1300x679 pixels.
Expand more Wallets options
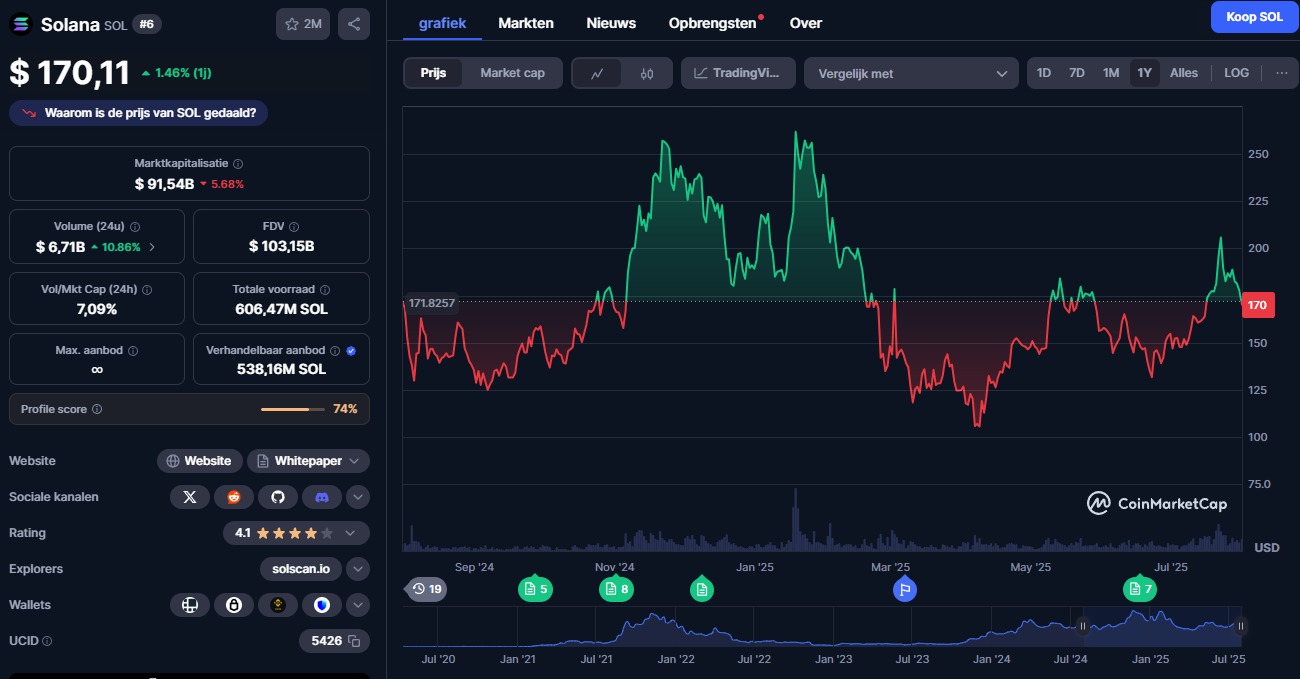(358, 605)
